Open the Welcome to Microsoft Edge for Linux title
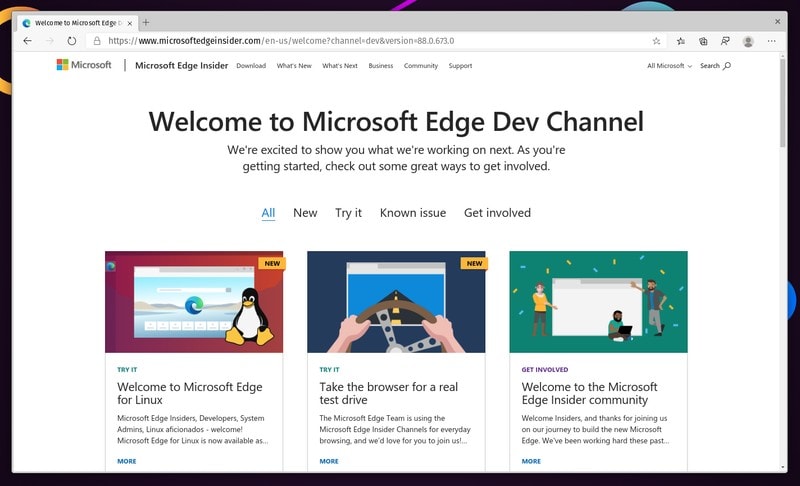 click(x=190, y=393)
